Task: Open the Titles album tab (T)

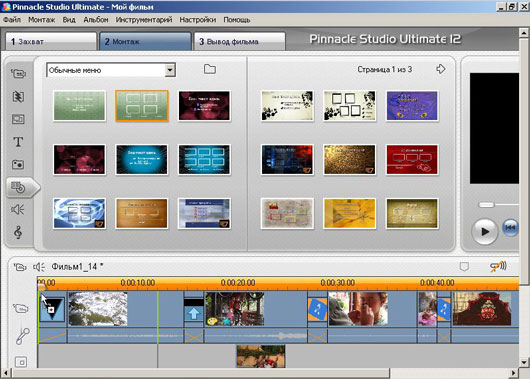Action: [x=18, y=142]
